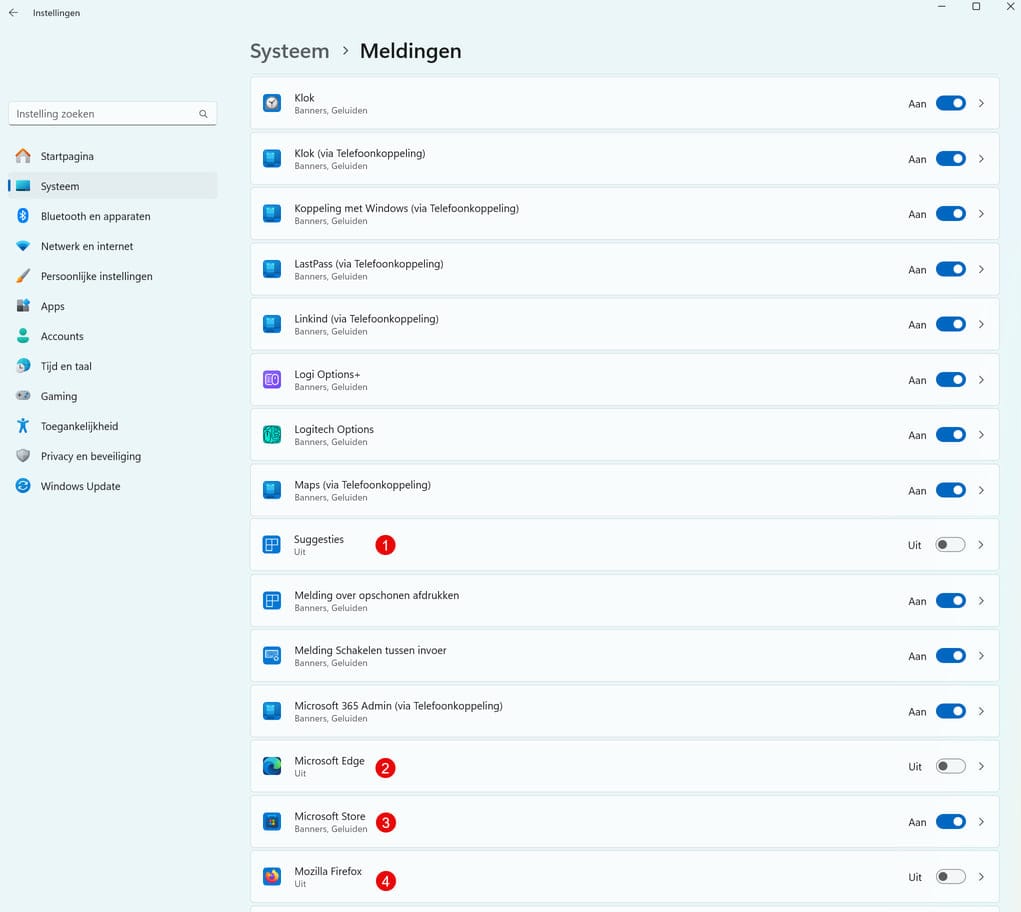Screen dimensions: 1021x912
Task: Open Systeem in the sidebar
Action: [113, 186]
